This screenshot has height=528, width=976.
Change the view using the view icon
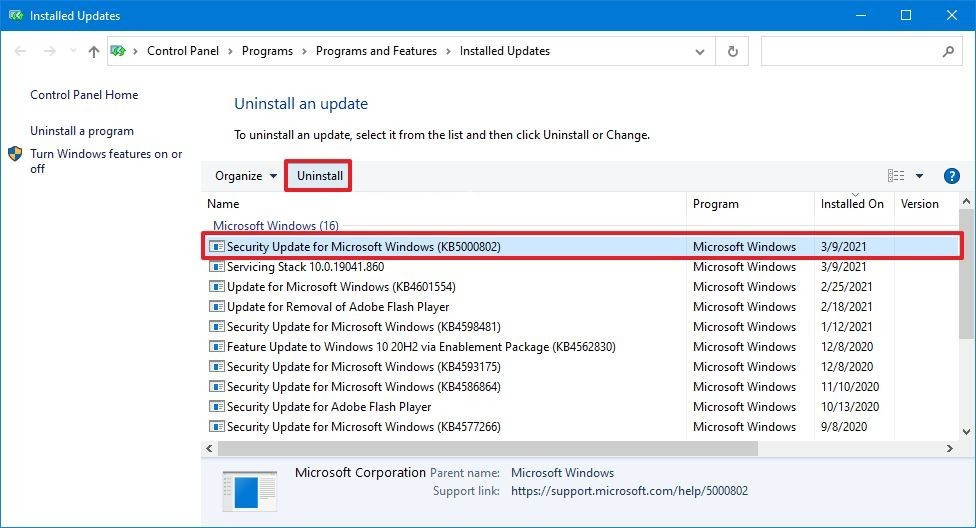[x=896, y=176]
